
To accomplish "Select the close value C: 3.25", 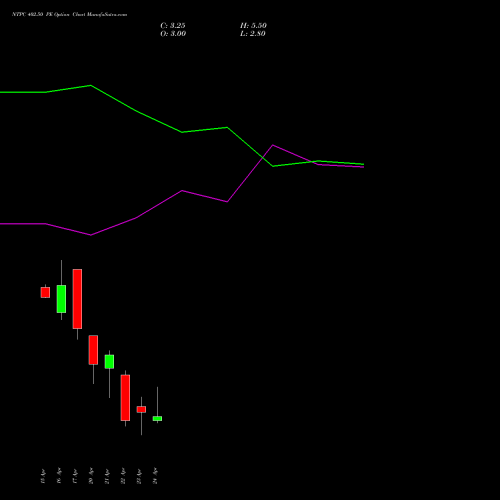I will [173, 26].
